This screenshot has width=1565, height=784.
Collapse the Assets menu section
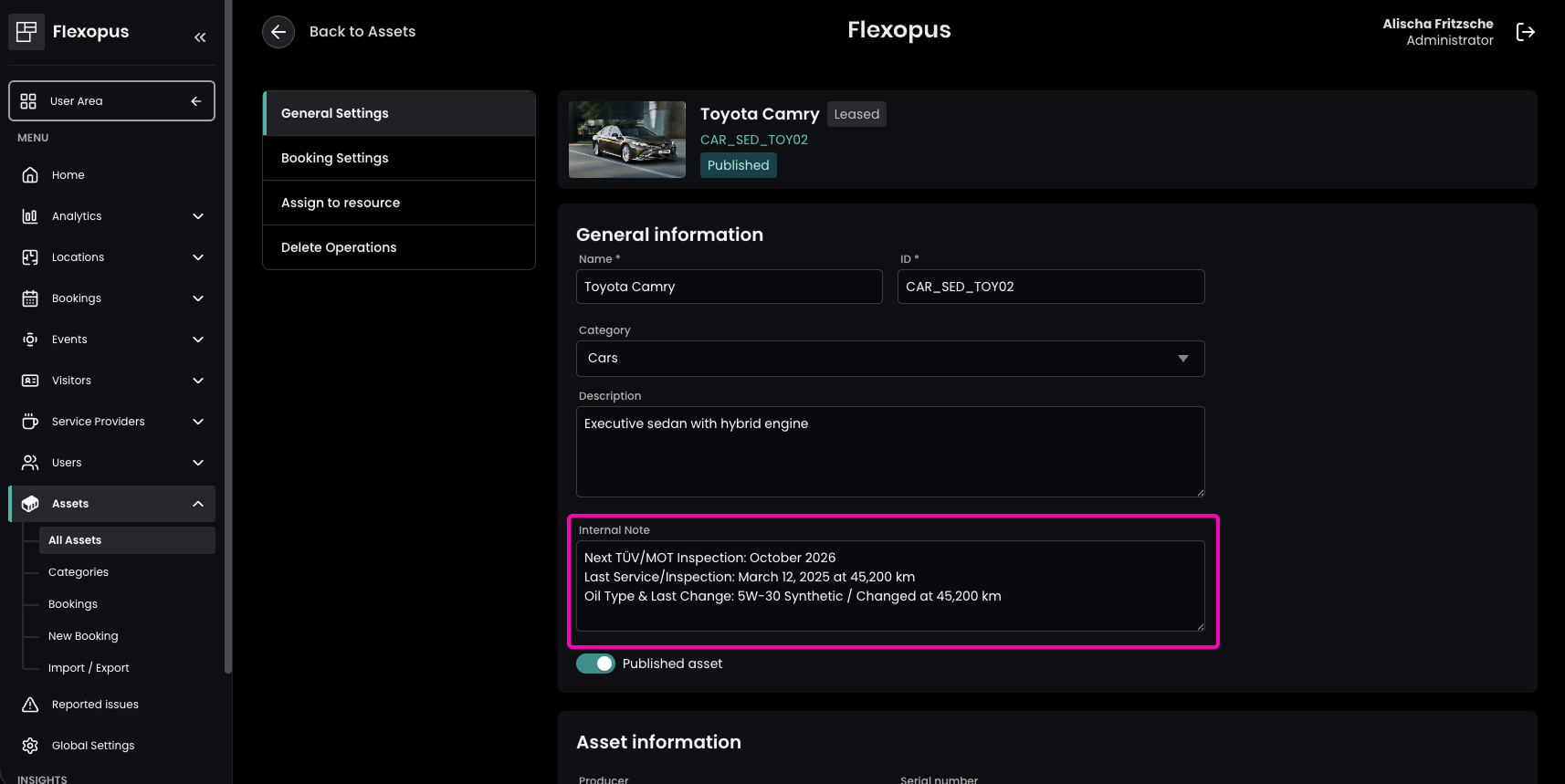(x=198, y=504)
